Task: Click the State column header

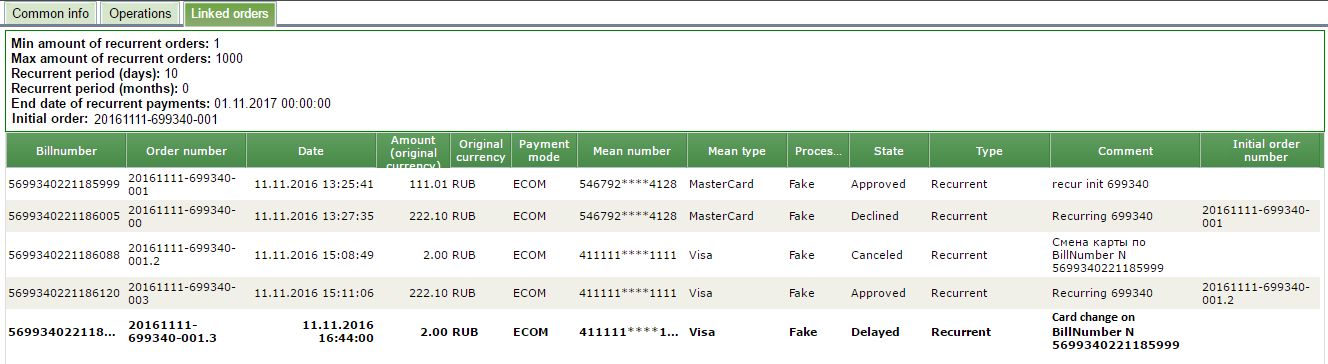Action: click(x=888, y=151)
